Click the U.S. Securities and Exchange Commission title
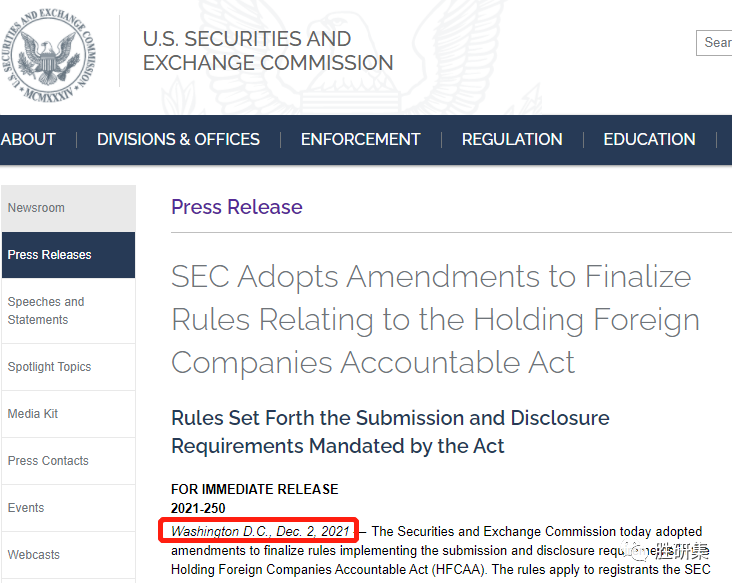The image size is (732, 583). [267, 51]
